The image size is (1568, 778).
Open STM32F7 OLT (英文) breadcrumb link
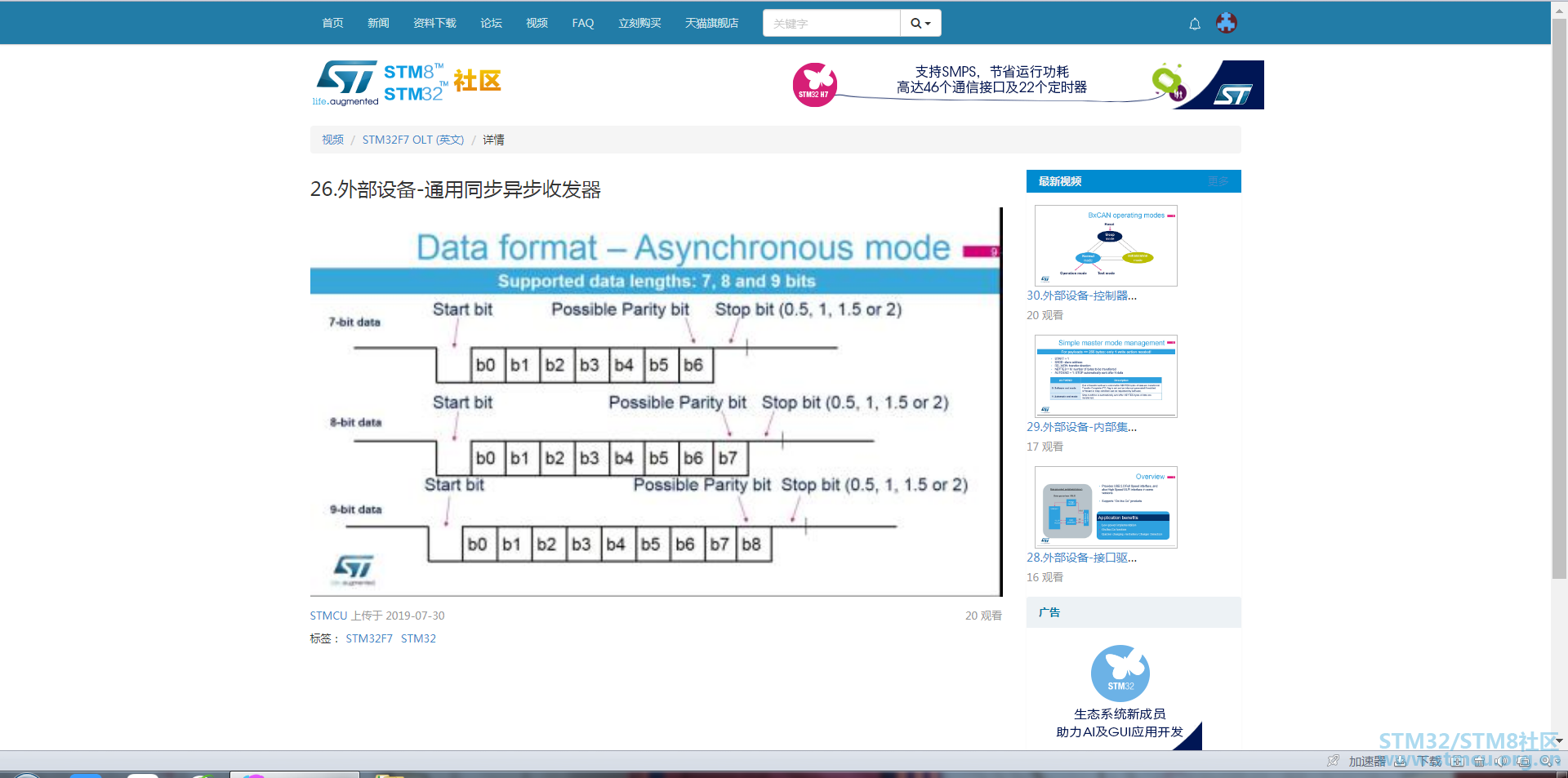[x=413, y=140]
